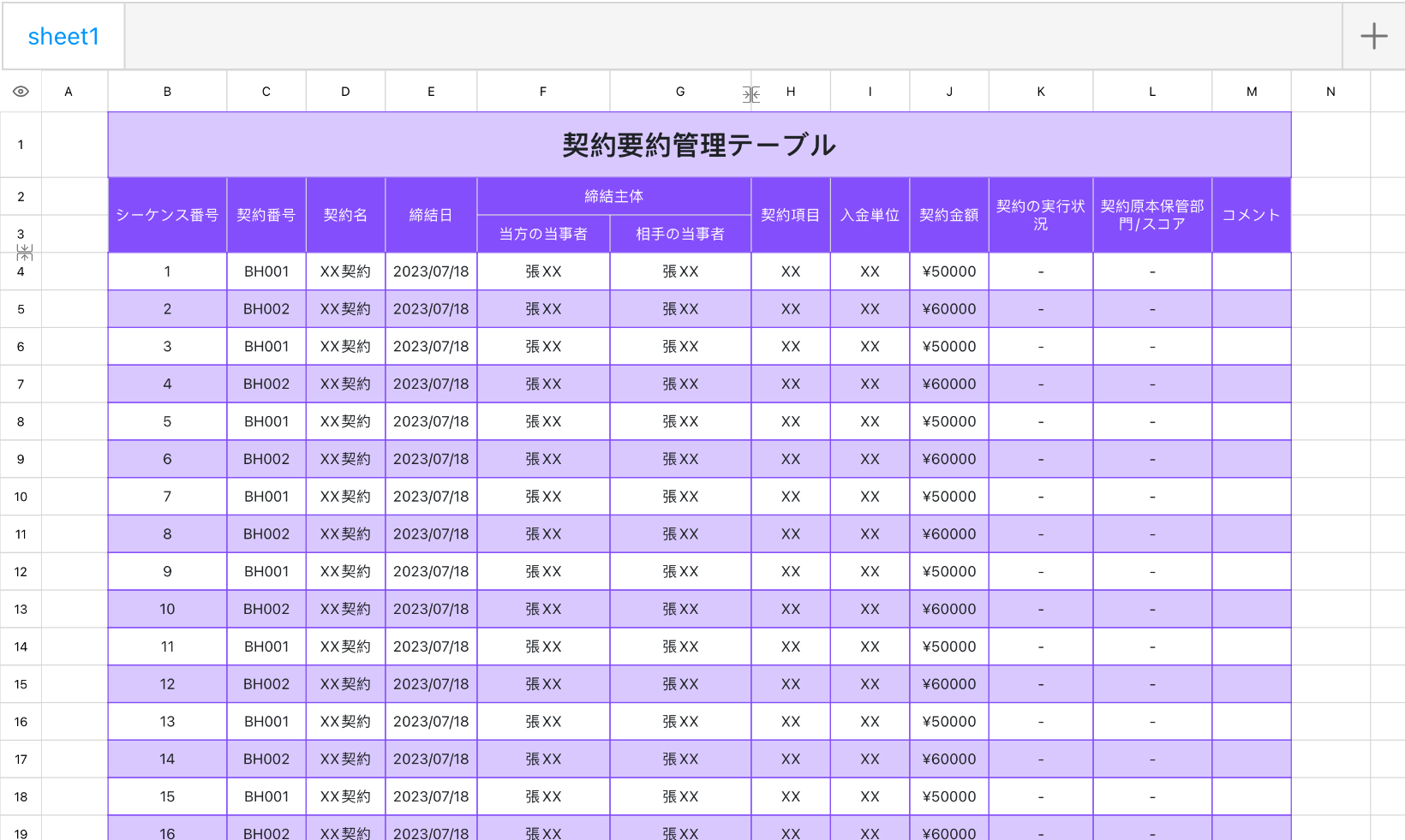Click the コメント header cell
Viewport: 1405px width, 840px height.
pos(1252,215)
